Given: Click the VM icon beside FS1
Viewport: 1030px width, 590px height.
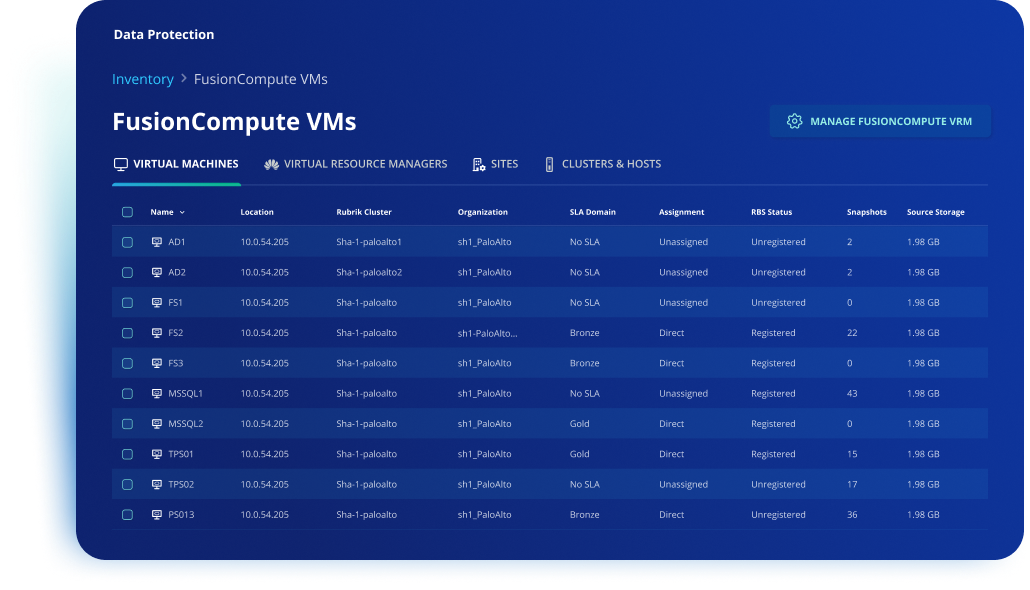Looking at the screenshot, I should pyautogui.click(x=156, y=302).
